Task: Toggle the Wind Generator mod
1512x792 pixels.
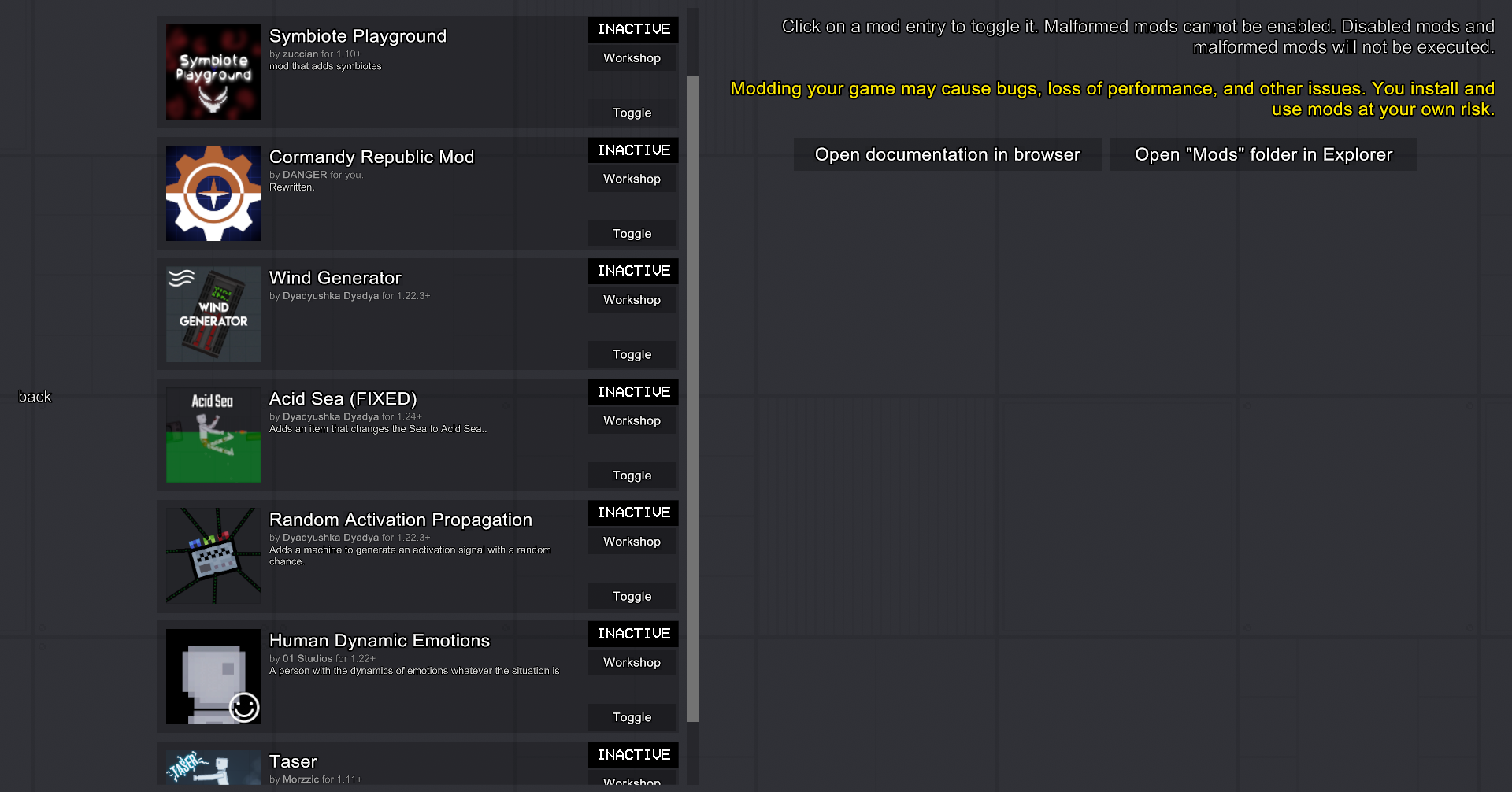Action: [x=632, y=354]
